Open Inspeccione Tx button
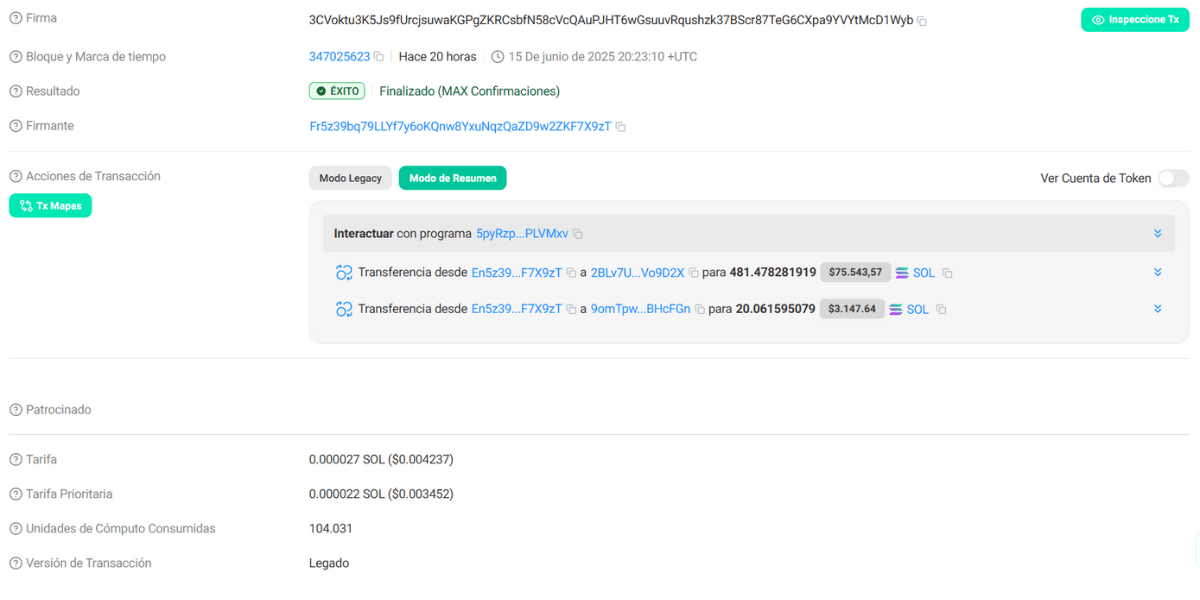This screenshot has width=1200, height=600. (1135, 20)
